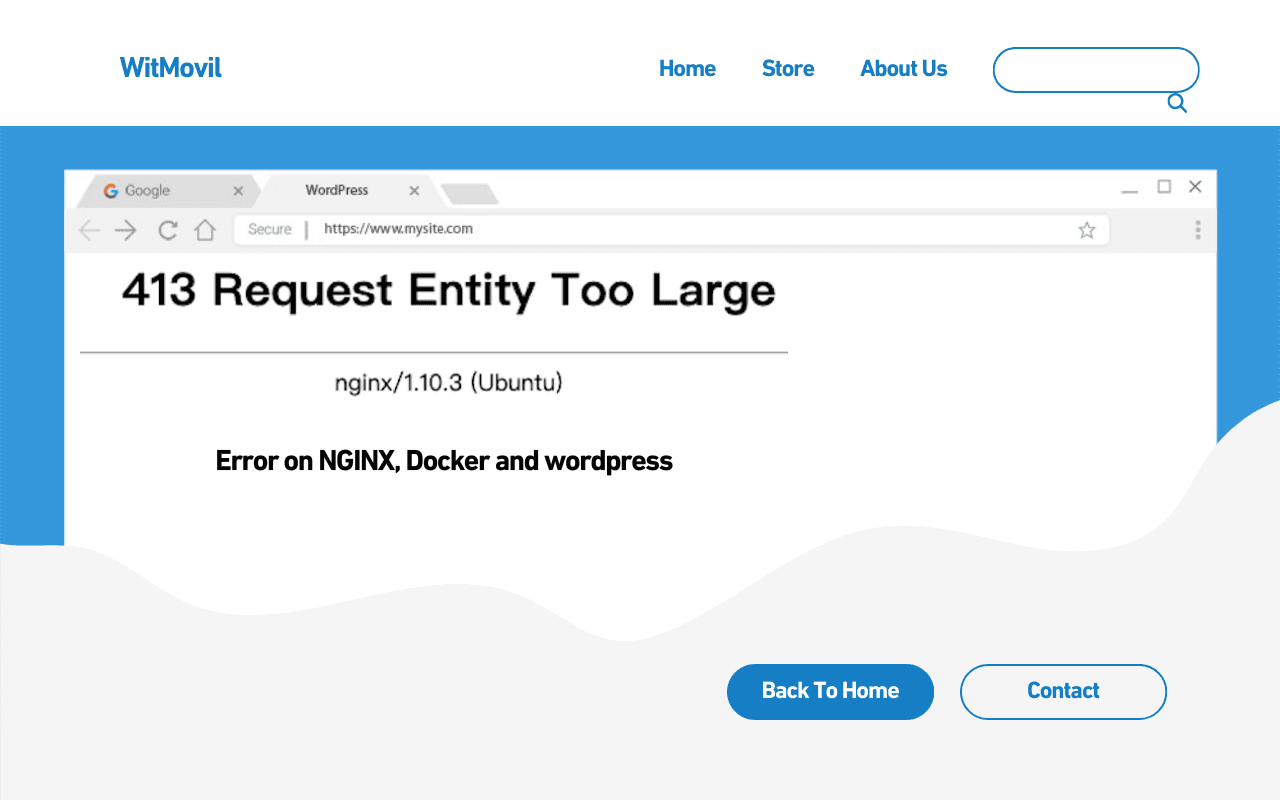Reload the current page

166,229
